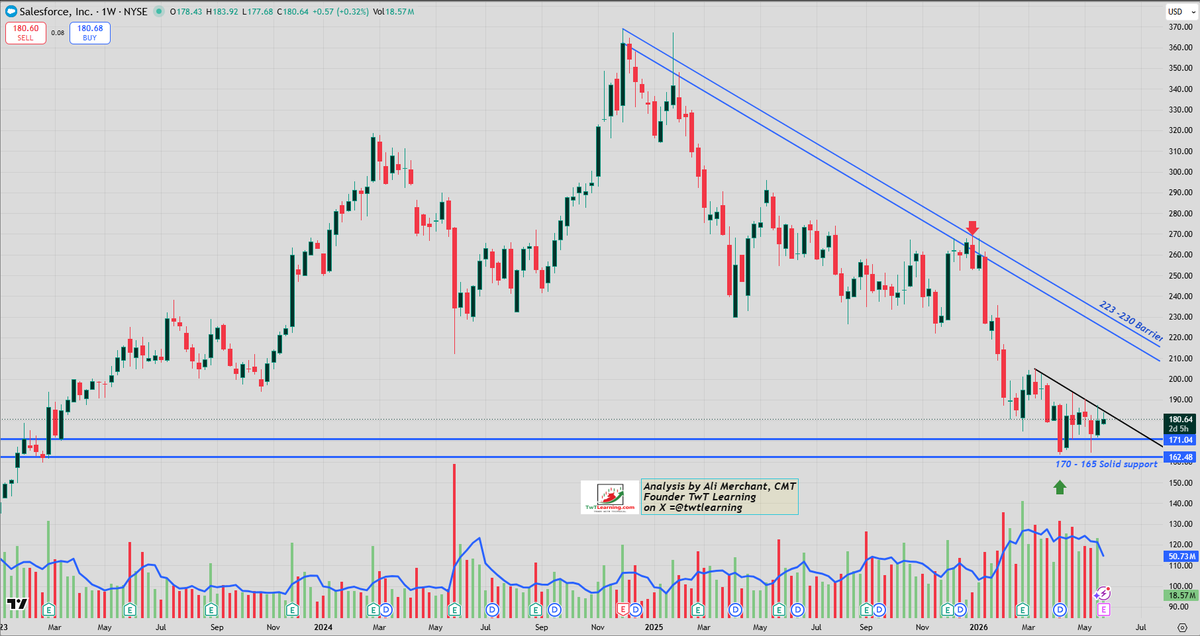Click the 2026 label on time axis
Screen dimensions: 1200x636
coord(979,627)
